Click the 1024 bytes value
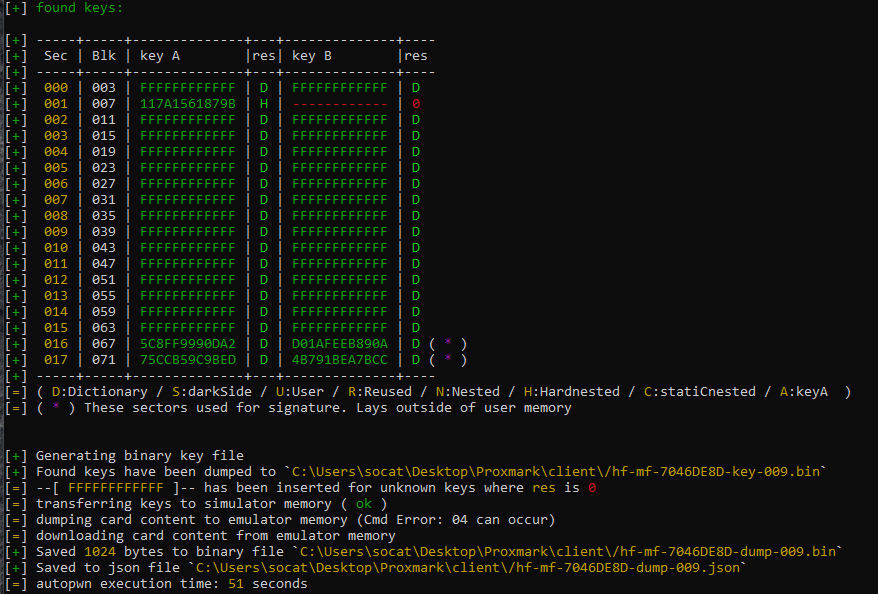Viewport: 878px width, 594px height. [x=100, y=552]
